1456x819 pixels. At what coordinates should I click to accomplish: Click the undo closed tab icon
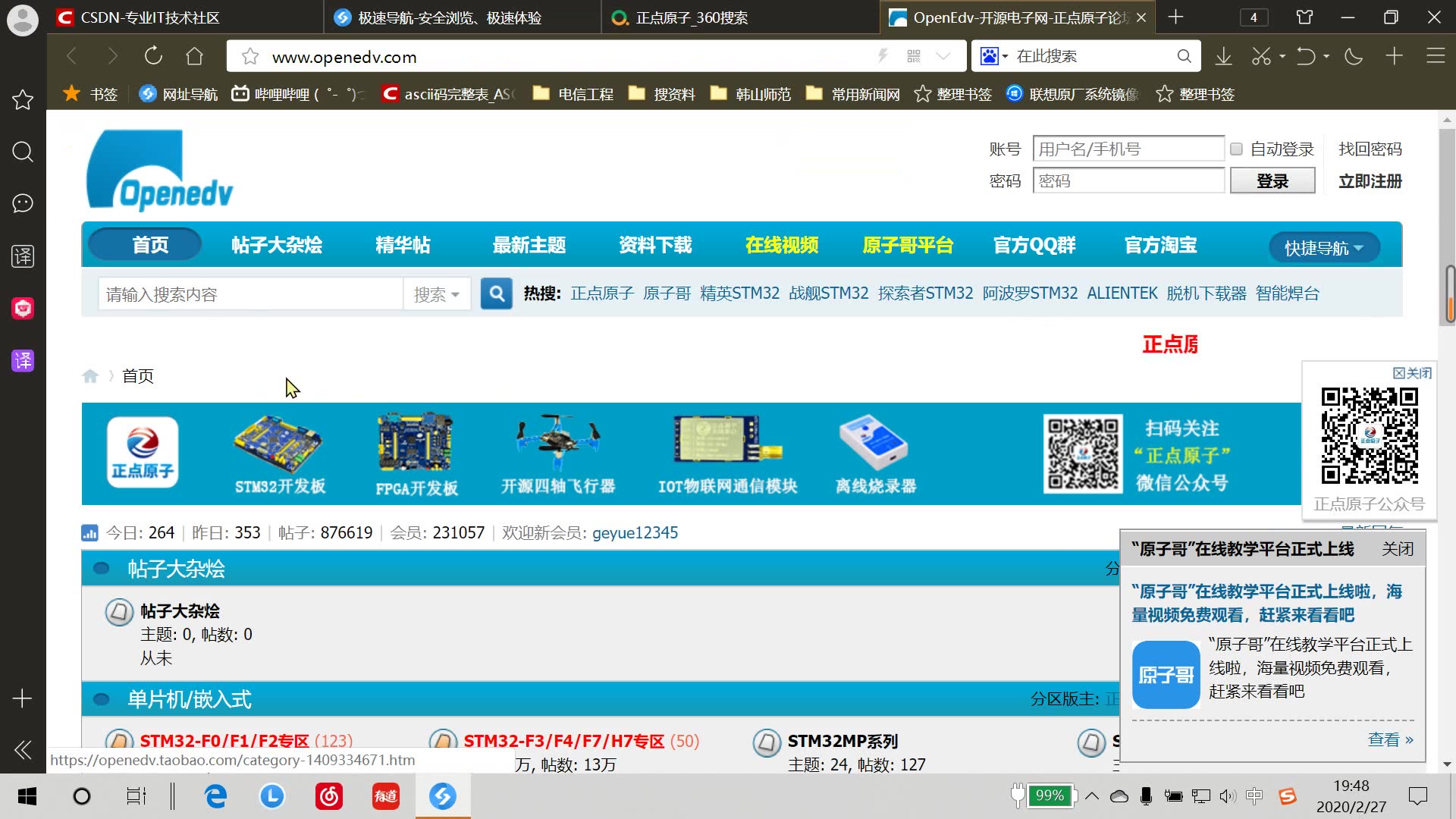[x=1306, y=56]
